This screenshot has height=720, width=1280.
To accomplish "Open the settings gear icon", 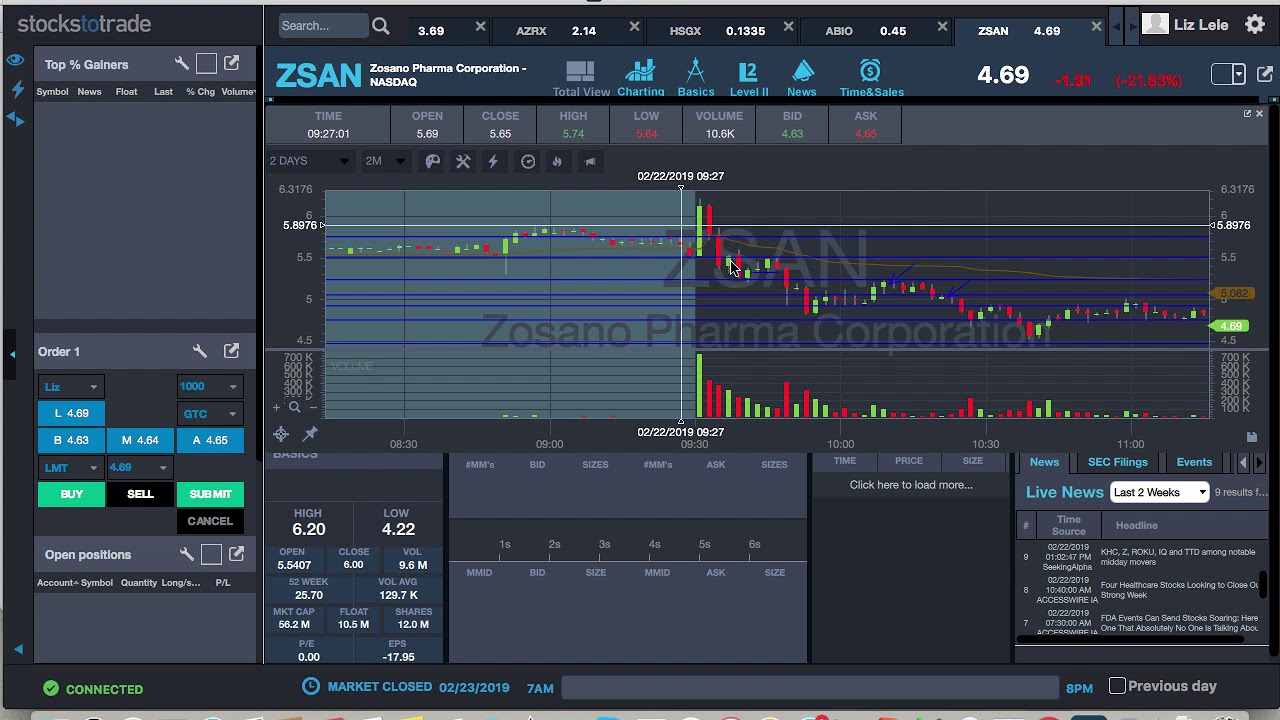I will 1255,25.
